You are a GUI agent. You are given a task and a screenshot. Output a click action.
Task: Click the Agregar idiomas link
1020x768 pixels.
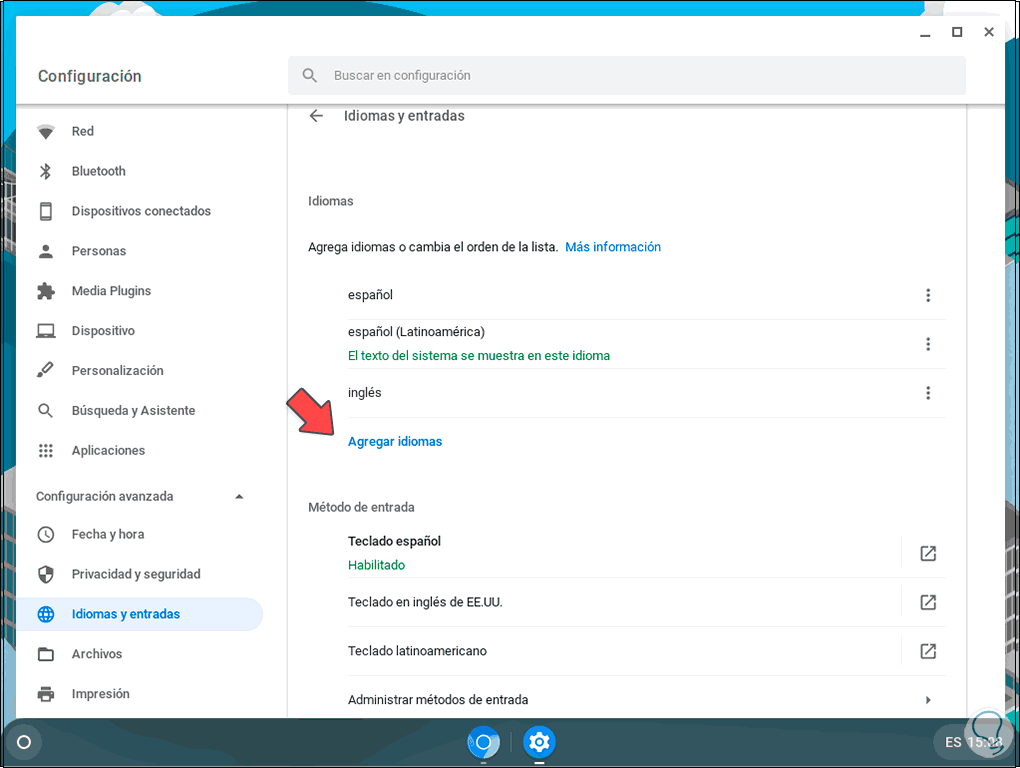pos(395,442)
